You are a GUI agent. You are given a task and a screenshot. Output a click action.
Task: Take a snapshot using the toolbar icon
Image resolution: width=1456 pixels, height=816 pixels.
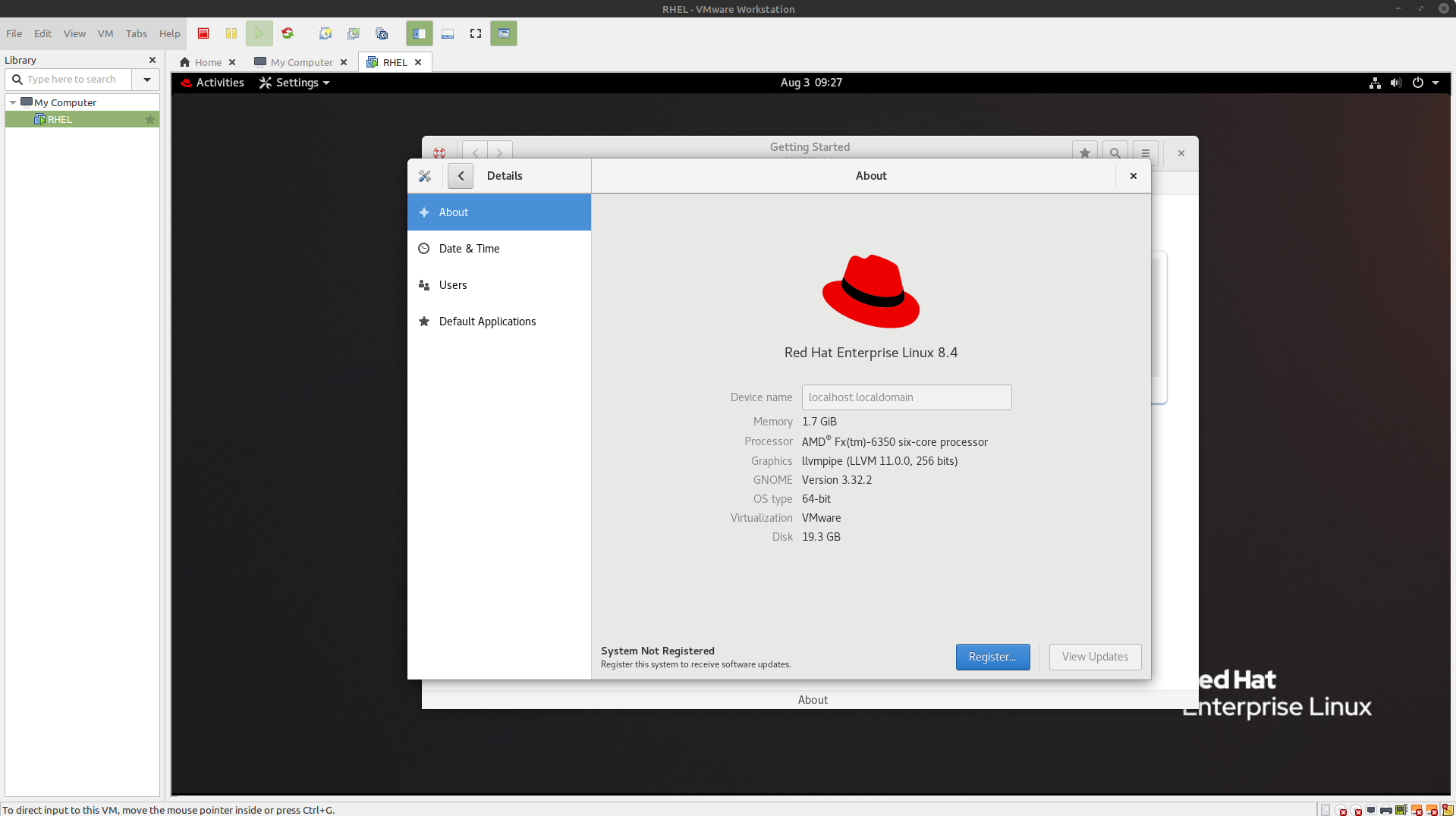pyautogui.click(x=325, y=33)
